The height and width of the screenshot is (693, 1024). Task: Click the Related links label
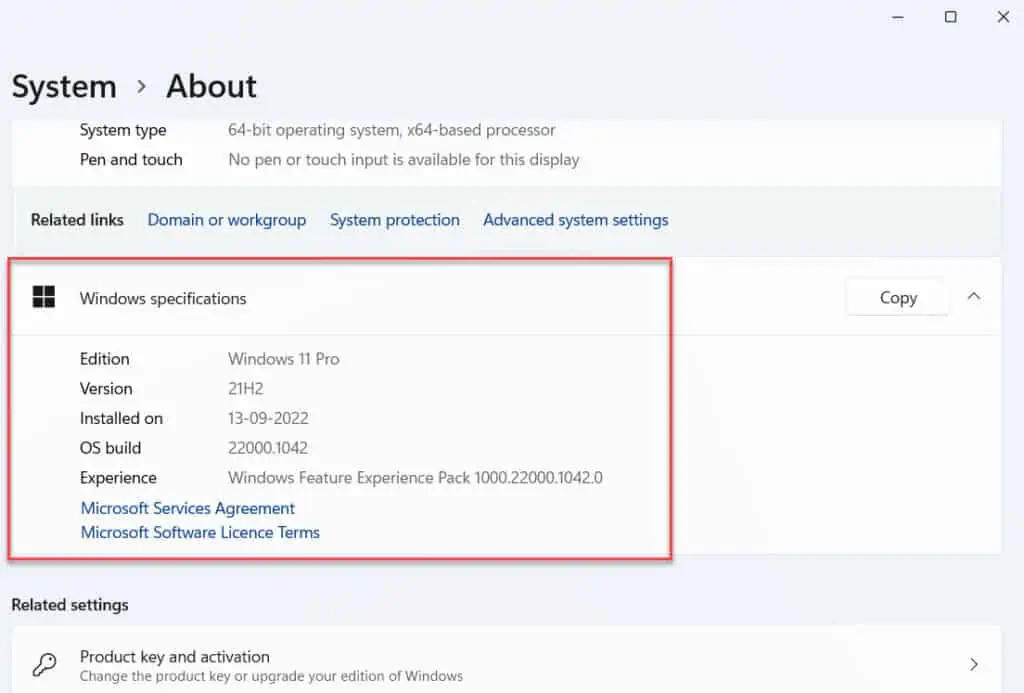click(77, 220)
